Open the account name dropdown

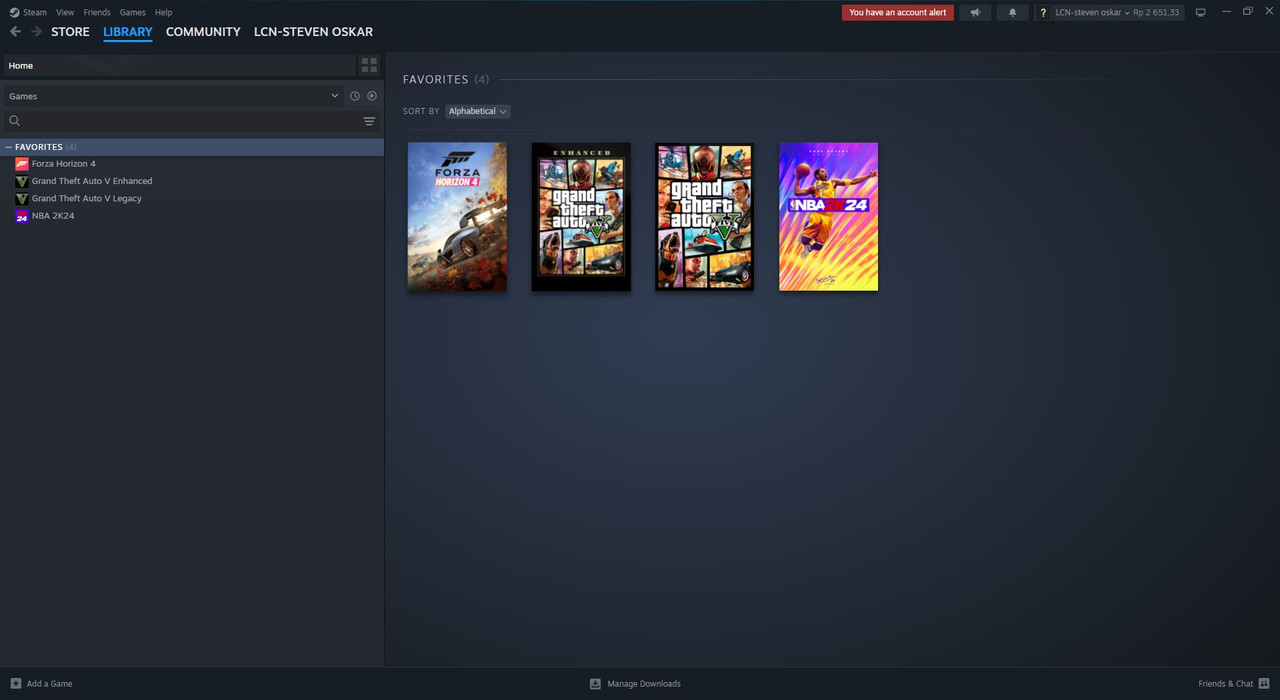(1092, 13)
